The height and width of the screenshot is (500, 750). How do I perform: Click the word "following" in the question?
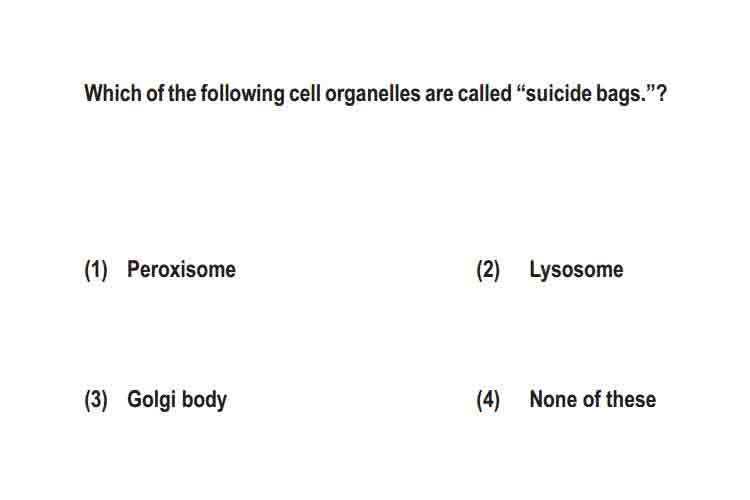243,94
